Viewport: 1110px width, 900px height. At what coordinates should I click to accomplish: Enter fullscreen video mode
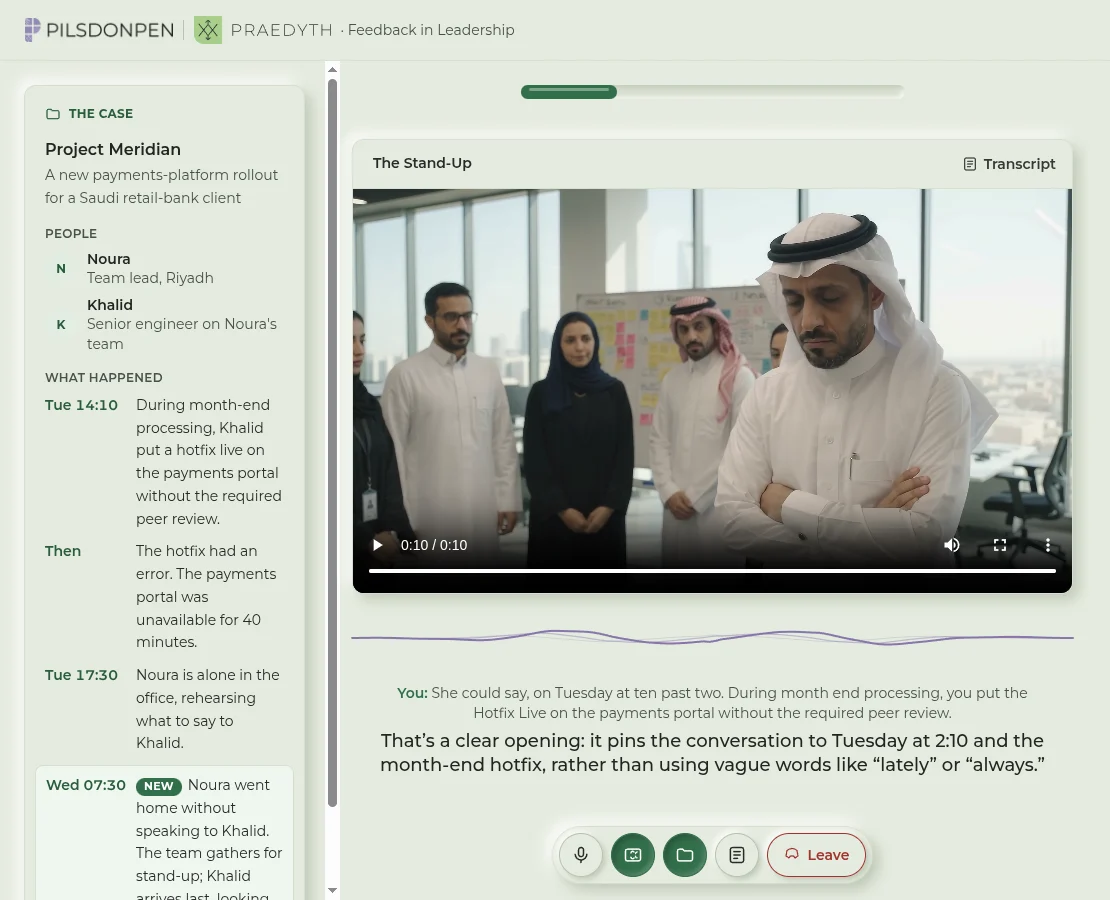[x=1000, y=545]
